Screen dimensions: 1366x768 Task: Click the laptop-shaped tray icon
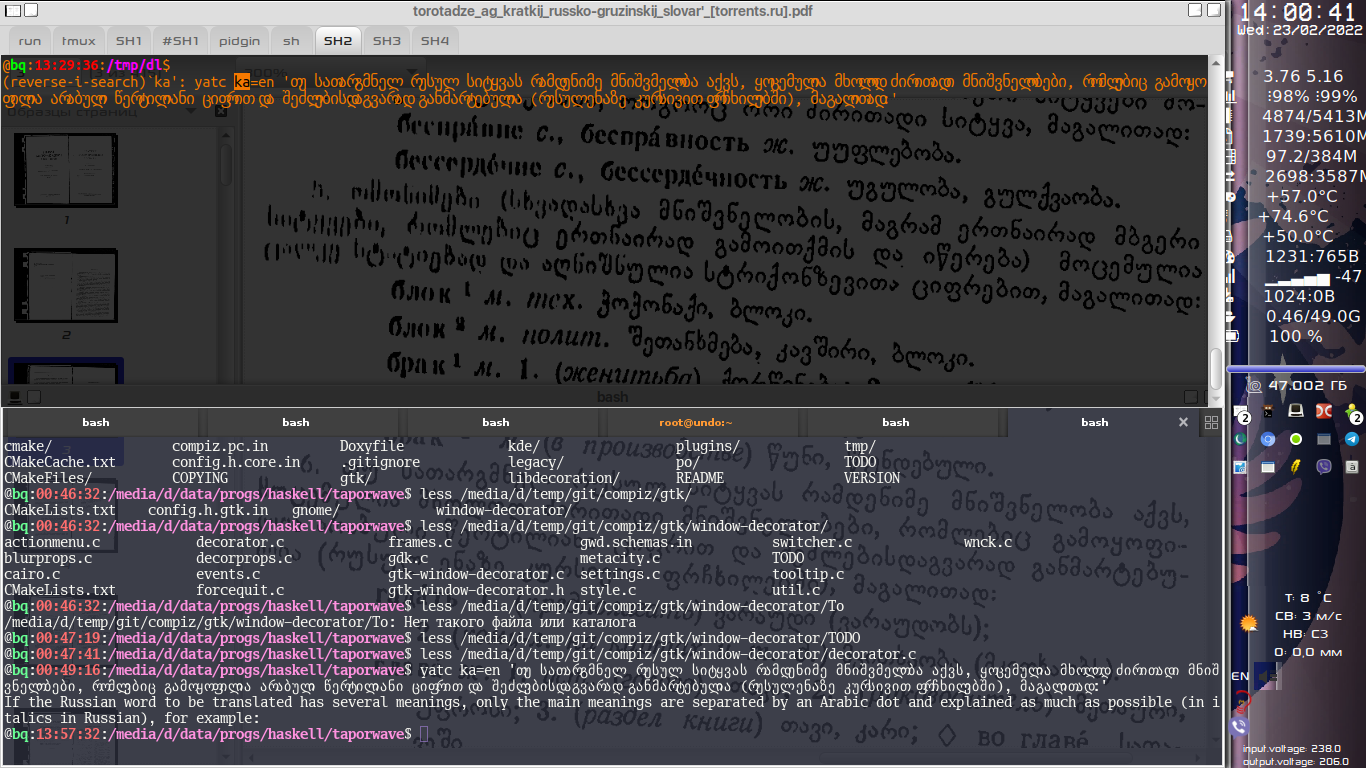[x=1295, y=411]
